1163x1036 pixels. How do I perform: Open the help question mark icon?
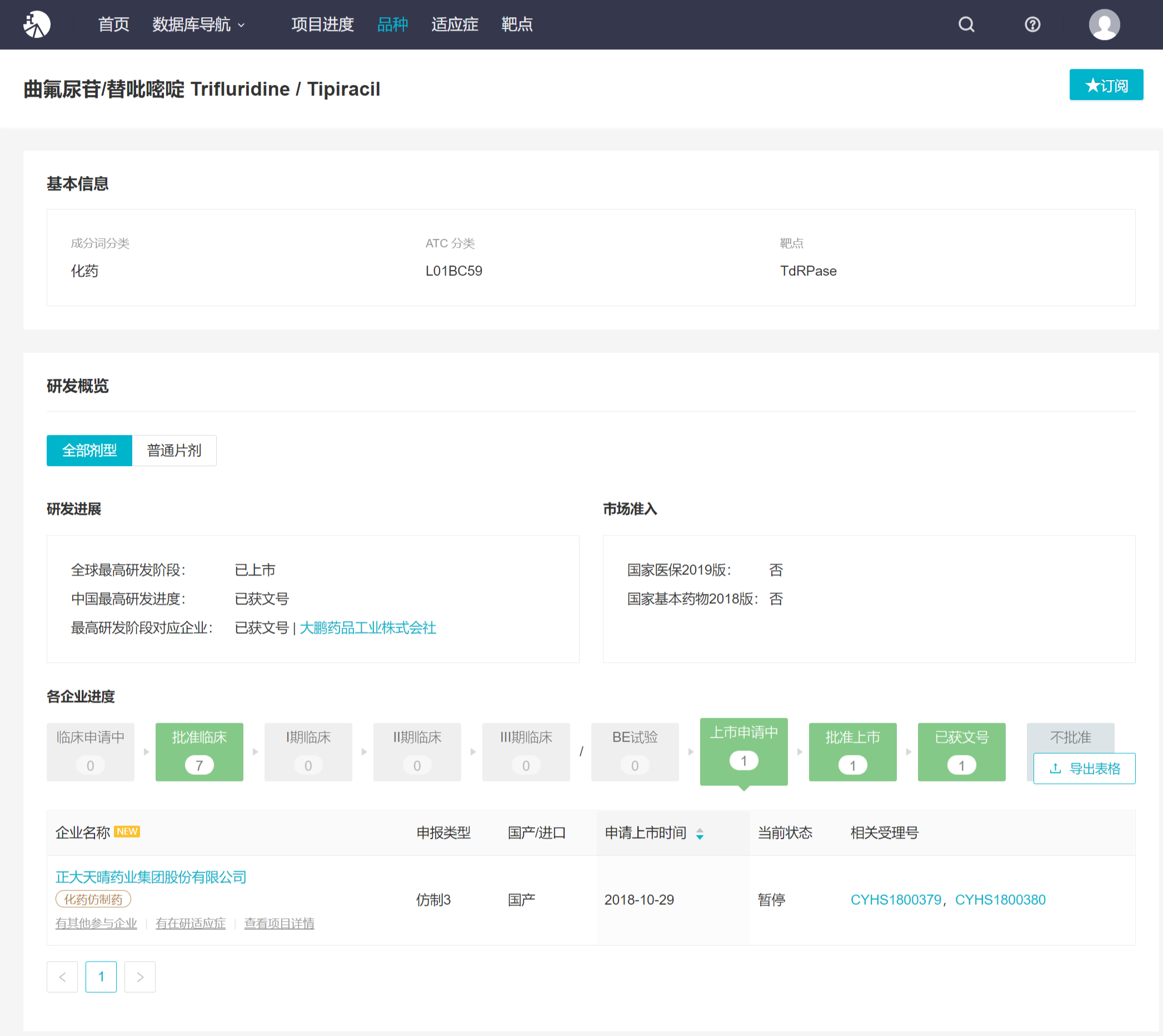pyautogui.click(x=1032, y=24)
